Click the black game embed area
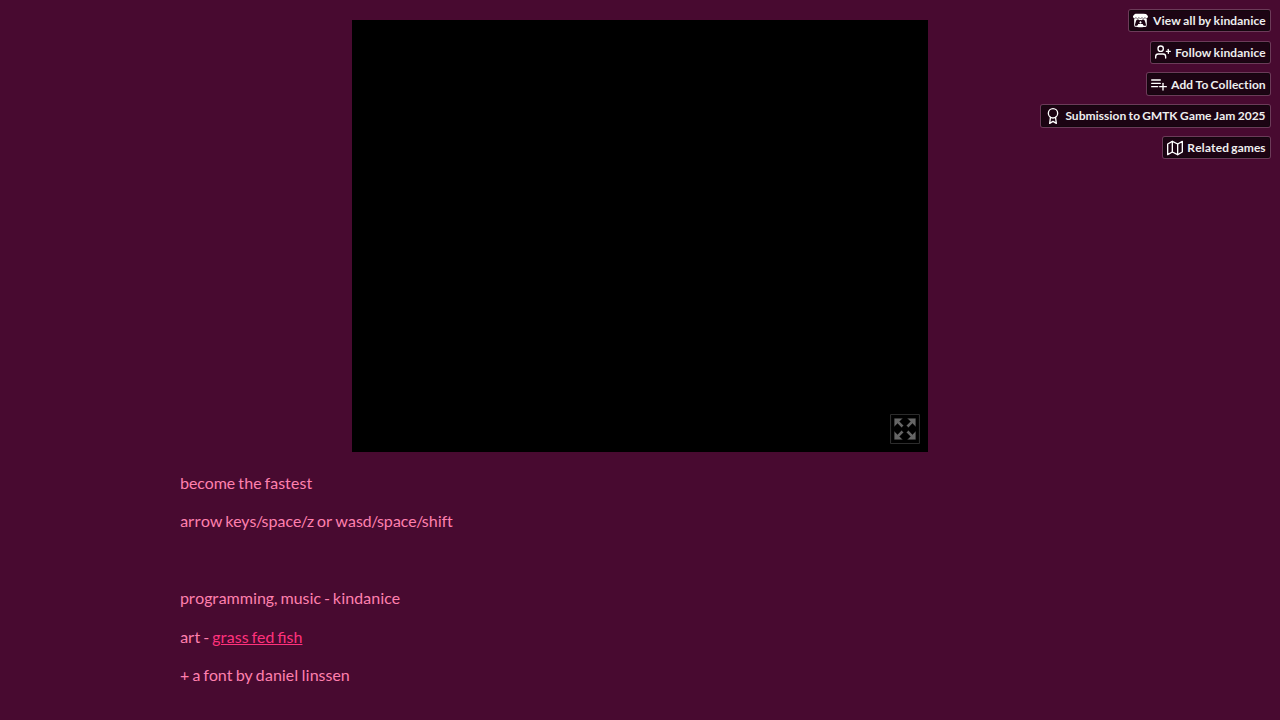 click(640, 236)
